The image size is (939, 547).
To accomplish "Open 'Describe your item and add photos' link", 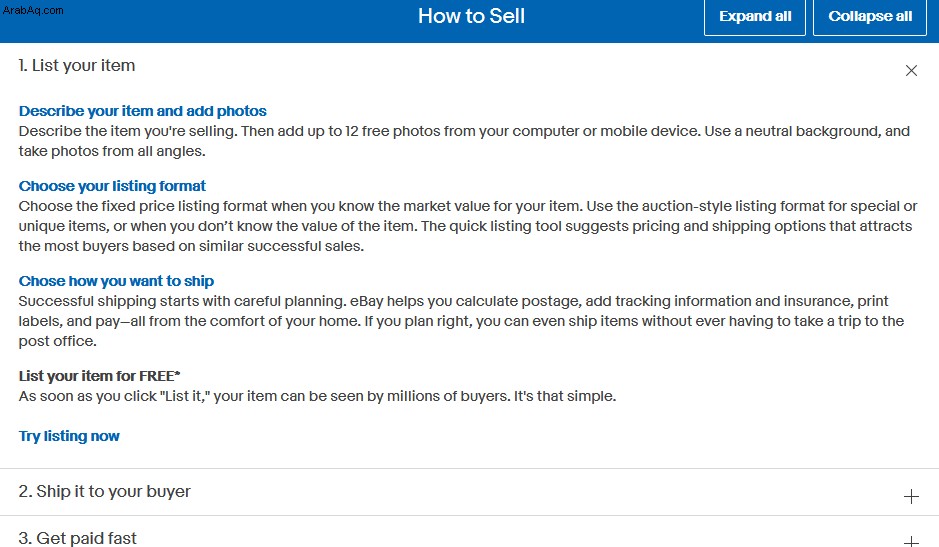I will 143,111.
